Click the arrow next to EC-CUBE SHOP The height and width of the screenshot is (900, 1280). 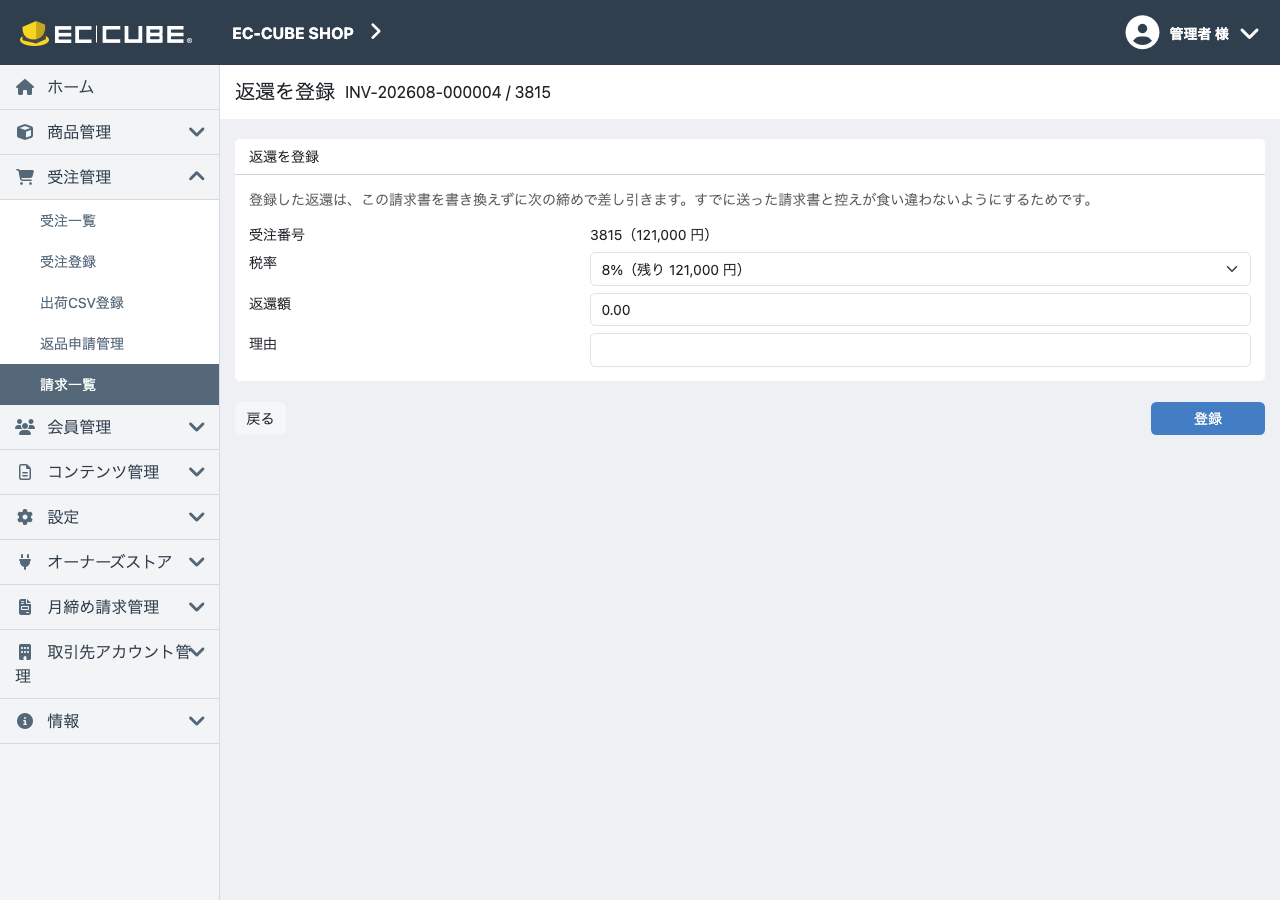pyautogui.click(x=376, y=32)
